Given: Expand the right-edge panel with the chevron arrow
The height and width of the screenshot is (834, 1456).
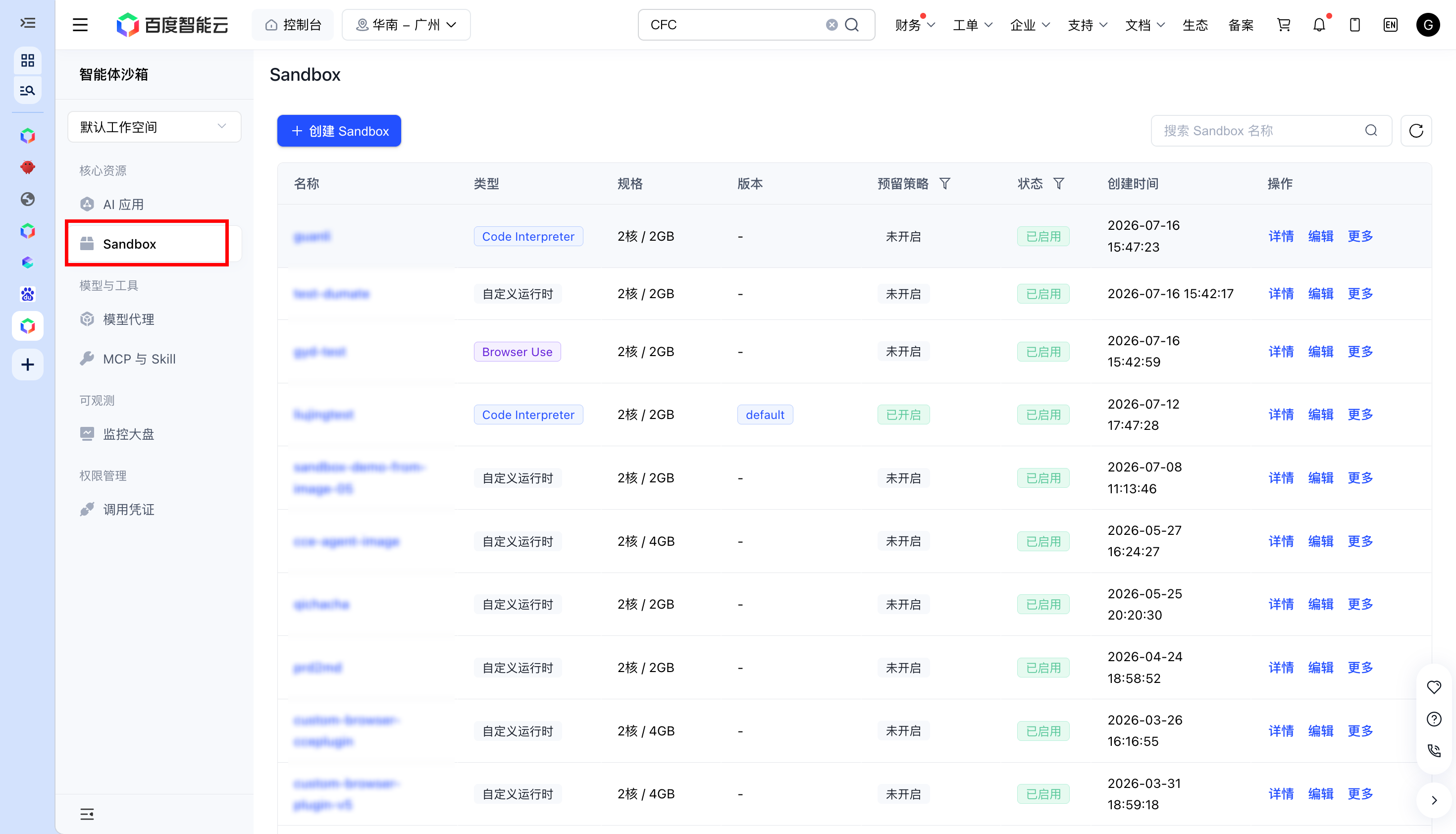Looking at the screenshot, I should point(1434,800).
